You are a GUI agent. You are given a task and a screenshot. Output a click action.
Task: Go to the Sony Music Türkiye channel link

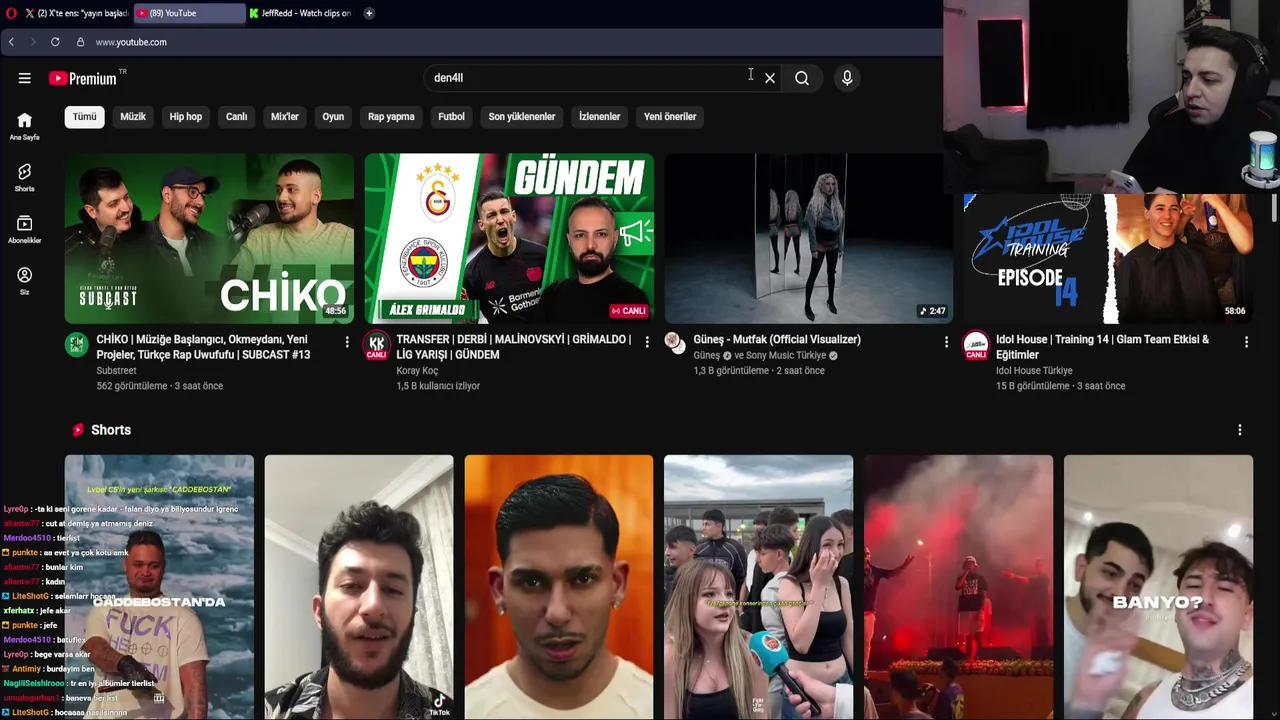786,356
